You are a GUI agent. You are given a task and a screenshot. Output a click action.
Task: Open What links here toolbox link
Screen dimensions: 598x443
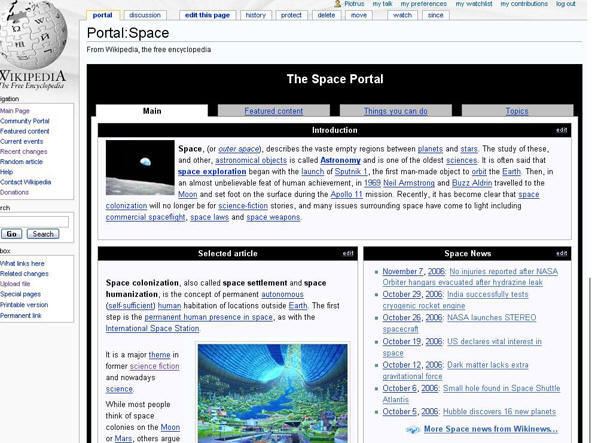coord(22,263)
